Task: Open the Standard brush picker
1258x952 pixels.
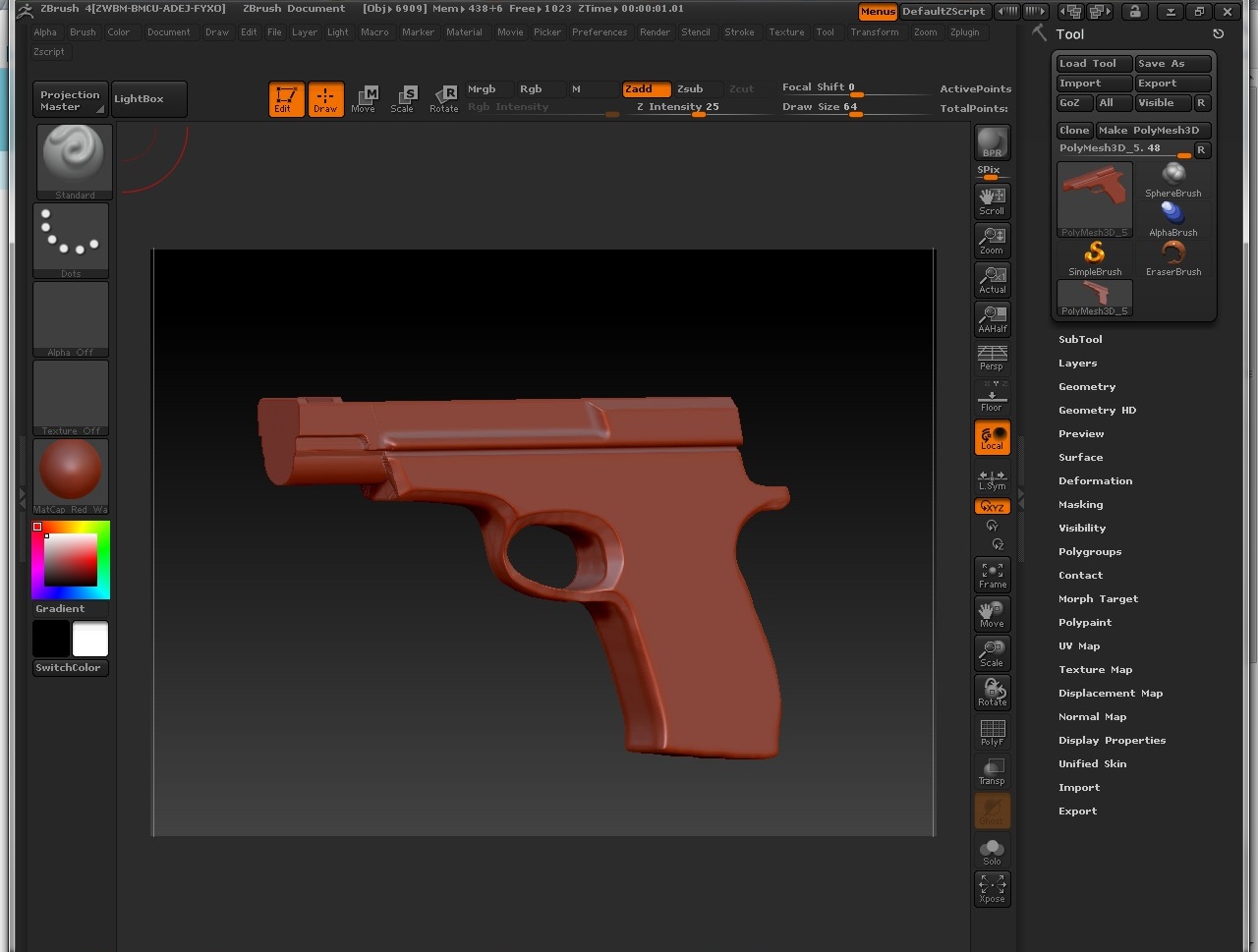Action: [x=75, y=162]
